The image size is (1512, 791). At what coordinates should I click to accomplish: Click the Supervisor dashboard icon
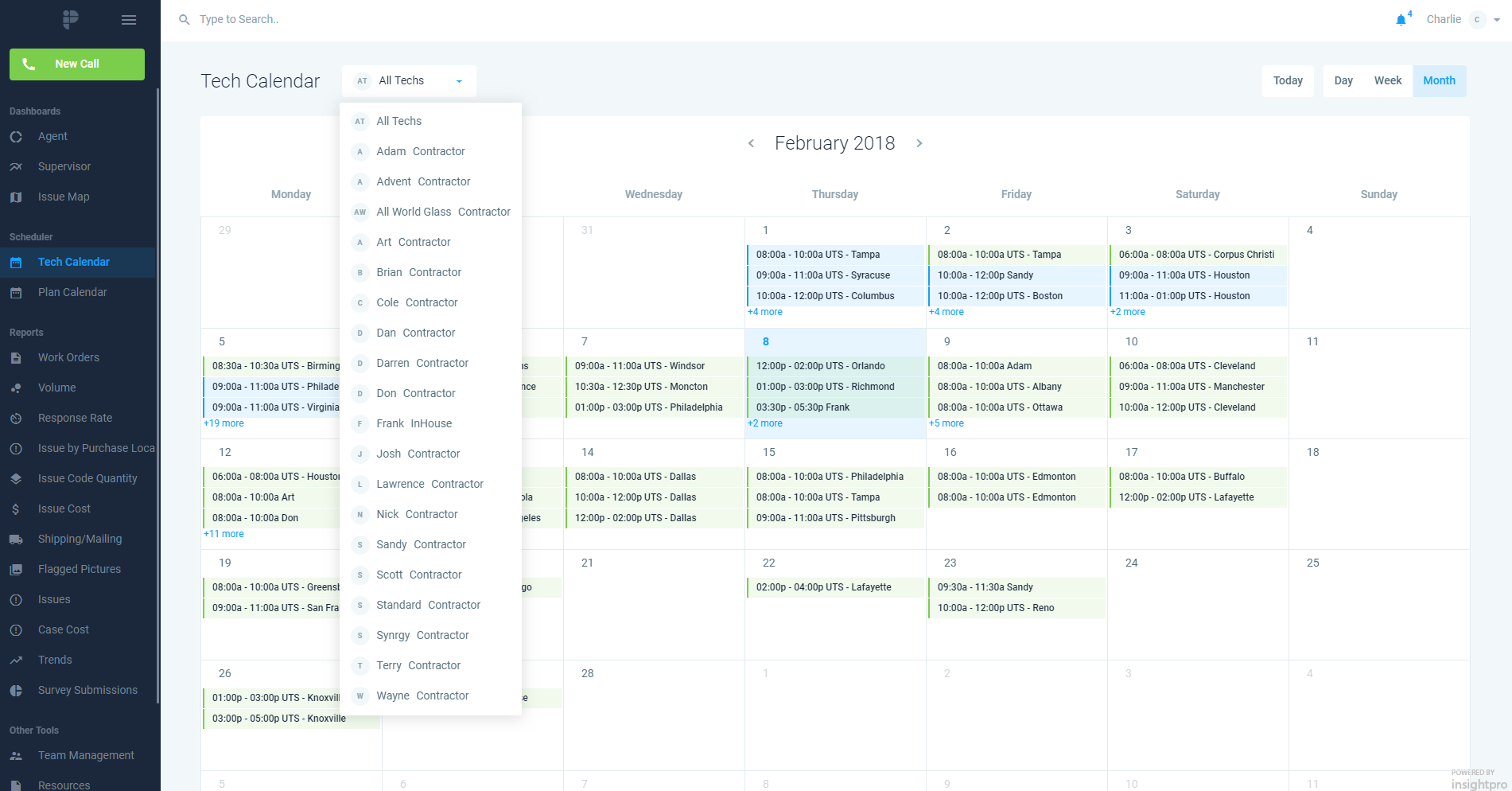[16, 167]
